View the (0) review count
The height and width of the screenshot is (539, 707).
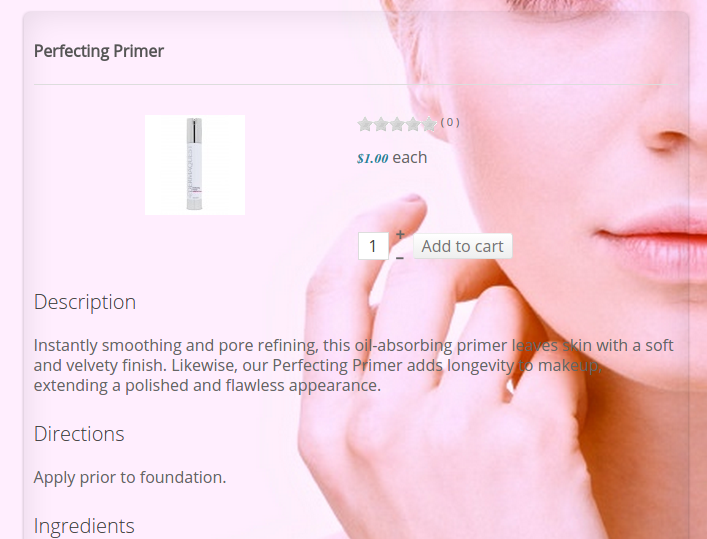pos(450,122)
